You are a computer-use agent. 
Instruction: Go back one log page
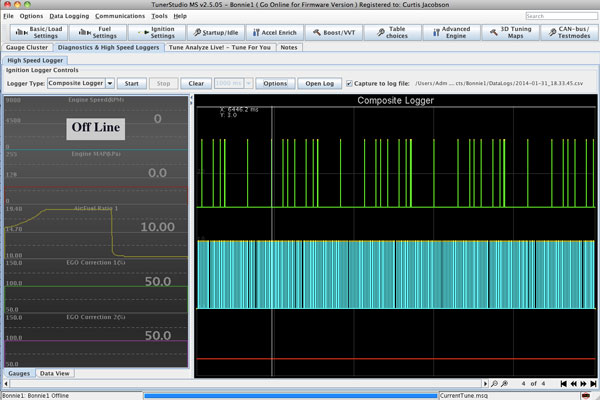[x=573, y=384]
